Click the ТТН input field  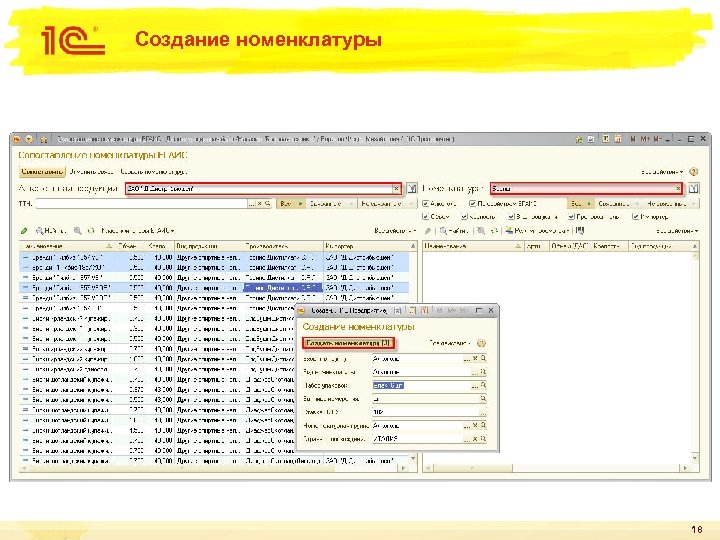(x=141, y=203)
